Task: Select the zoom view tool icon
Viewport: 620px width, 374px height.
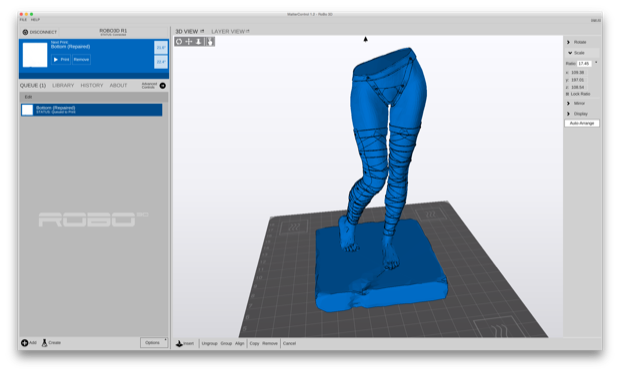Action: click(199, 42)
